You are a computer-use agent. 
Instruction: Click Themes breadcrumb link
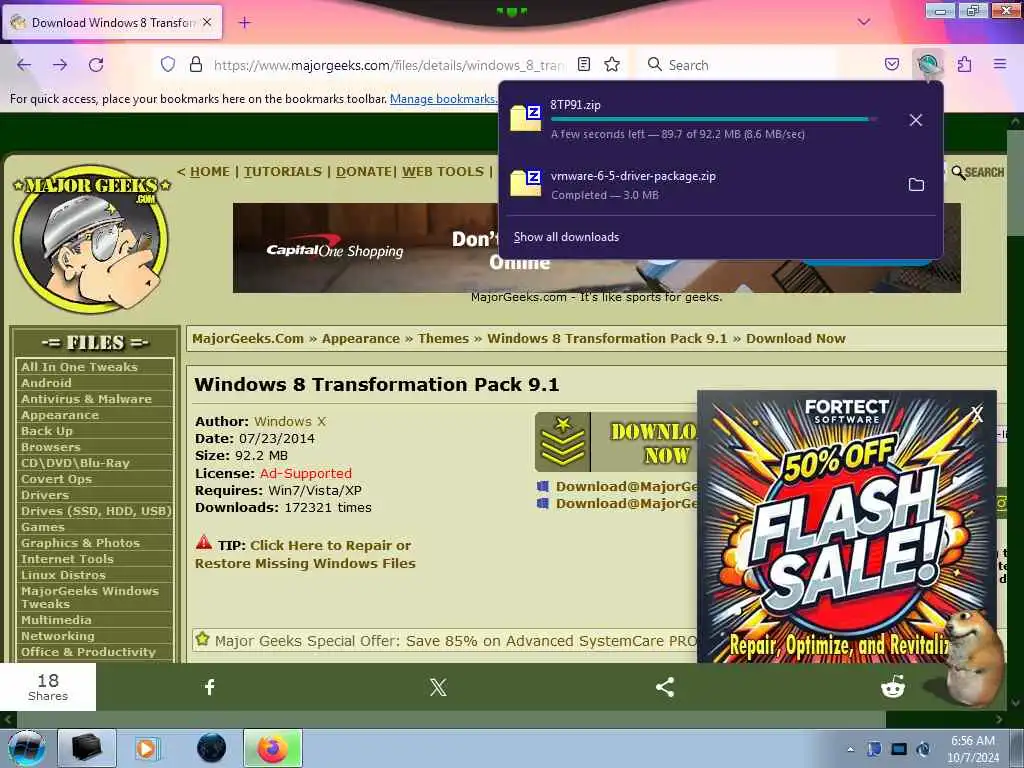tap(443, 338)
